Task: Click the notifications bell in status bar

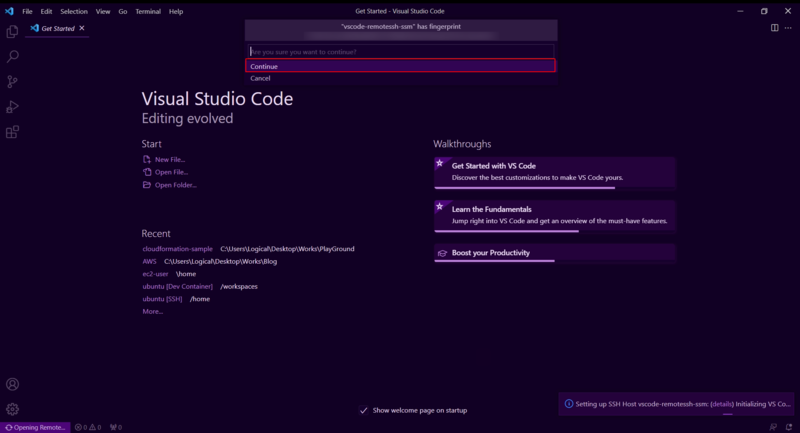Action: pyautogui.click(x=789, y=427)
